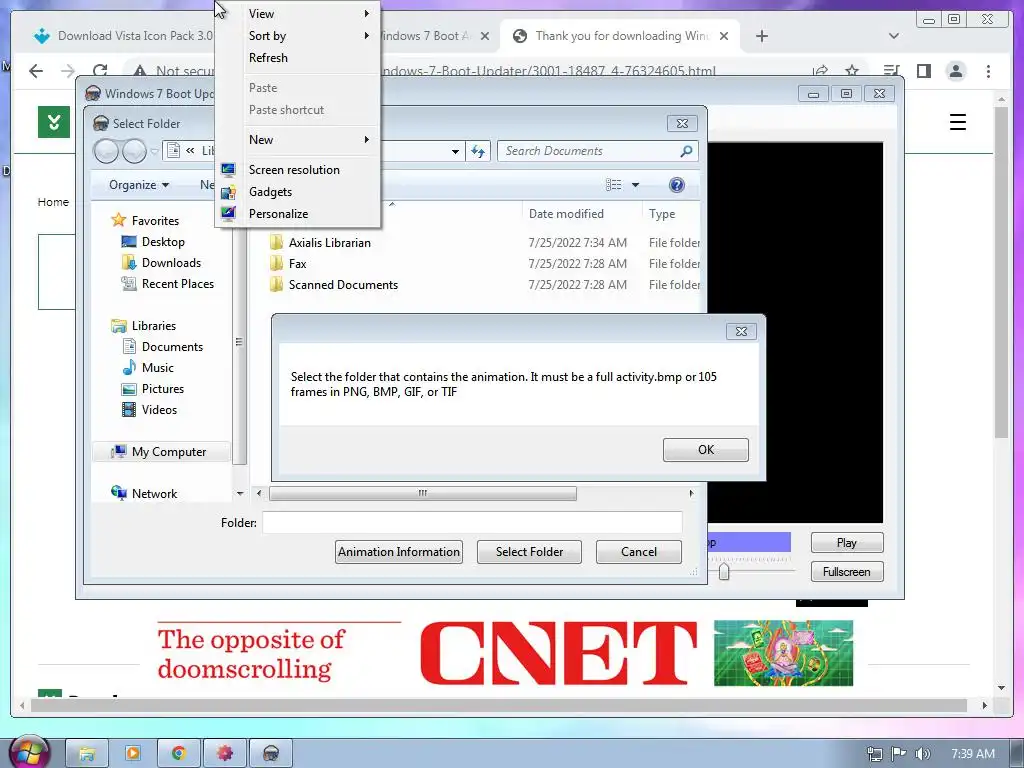The height and width of the screenshot is (768, 1024).
Task: Click the CNET advertisement banner
Action: point(504,652)
